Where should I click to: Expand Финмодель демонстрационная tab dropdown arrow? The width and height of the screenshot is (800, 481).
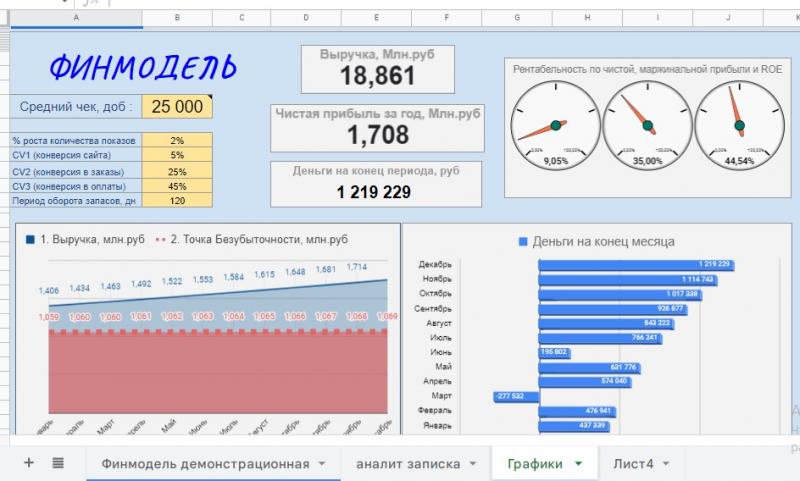click(322, 464)
